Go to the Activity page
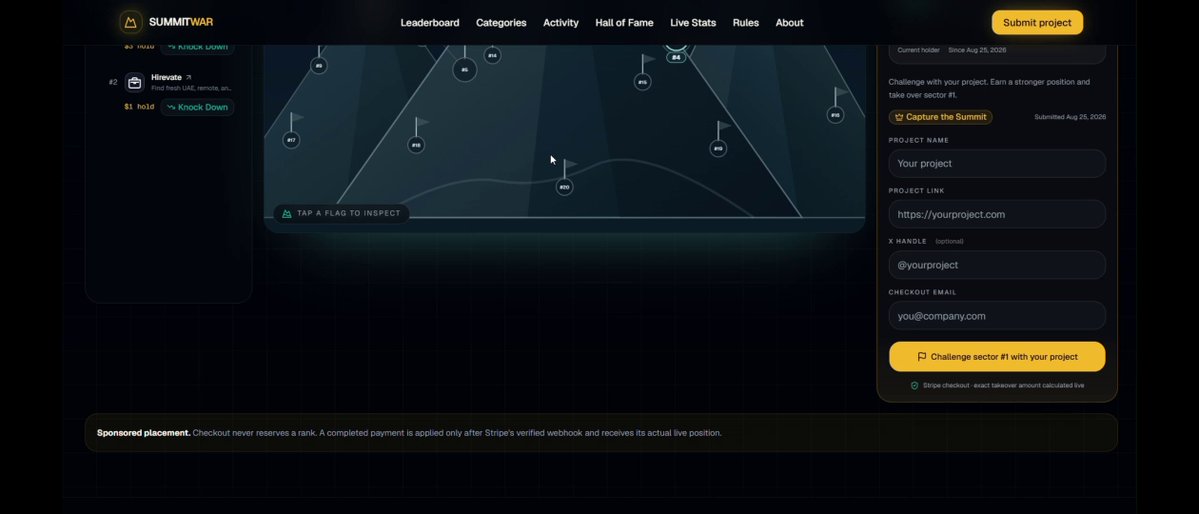Viewport: 1199px width, 514px height. (x=561, y=23)
